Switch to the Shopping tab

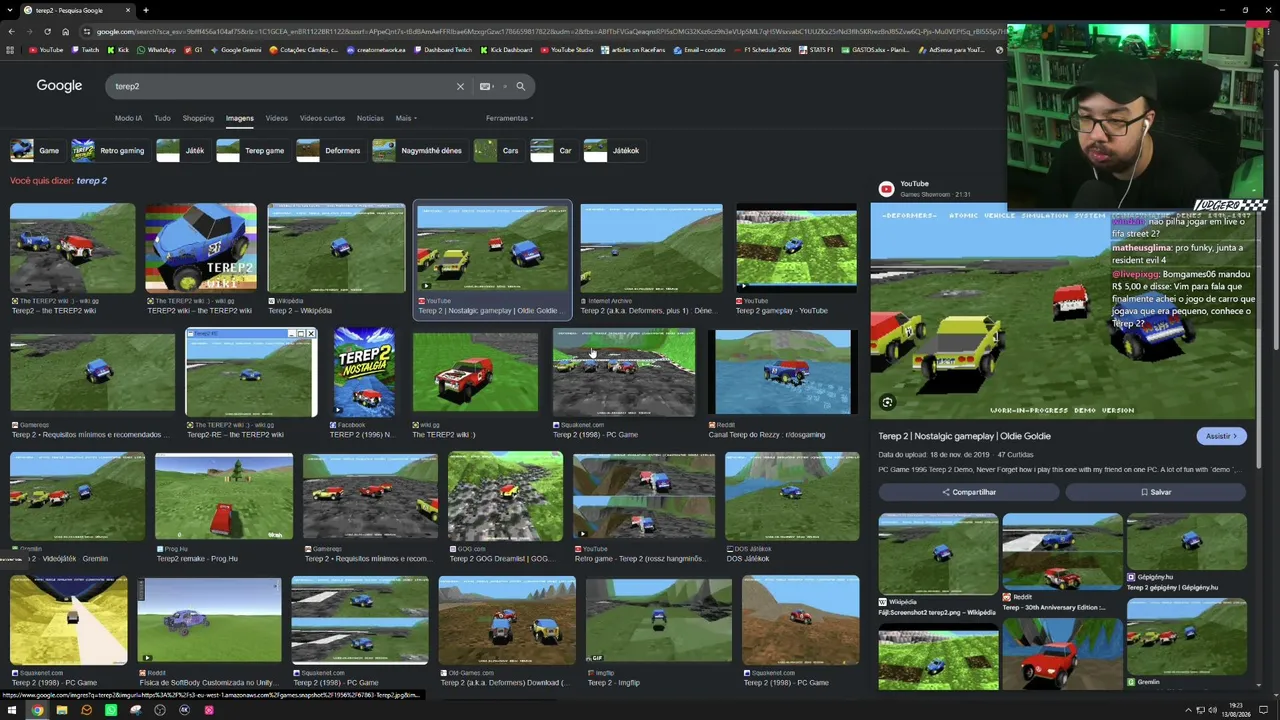198,118
